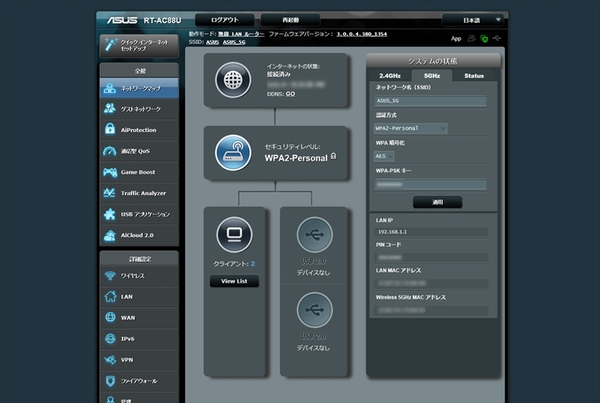Click the LAN MAC address value
The width and height of the screenshot is (600, 403).
click(431, 284)
